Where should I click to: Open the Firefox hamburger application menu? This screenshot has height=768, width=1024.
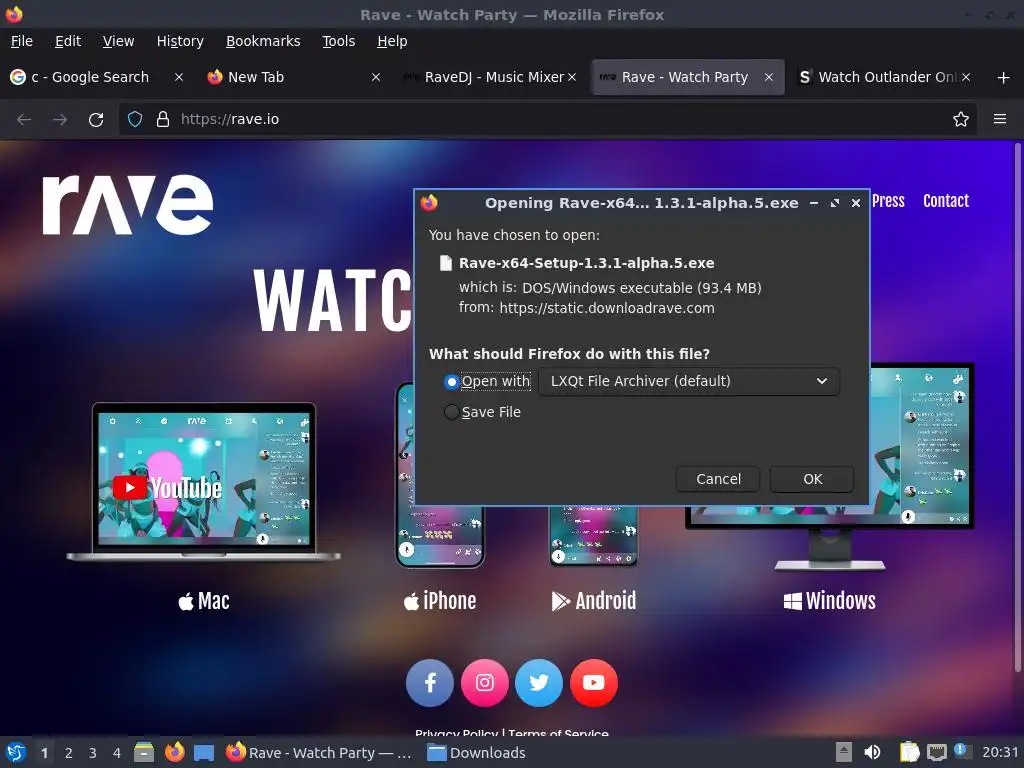[1000, 120]
